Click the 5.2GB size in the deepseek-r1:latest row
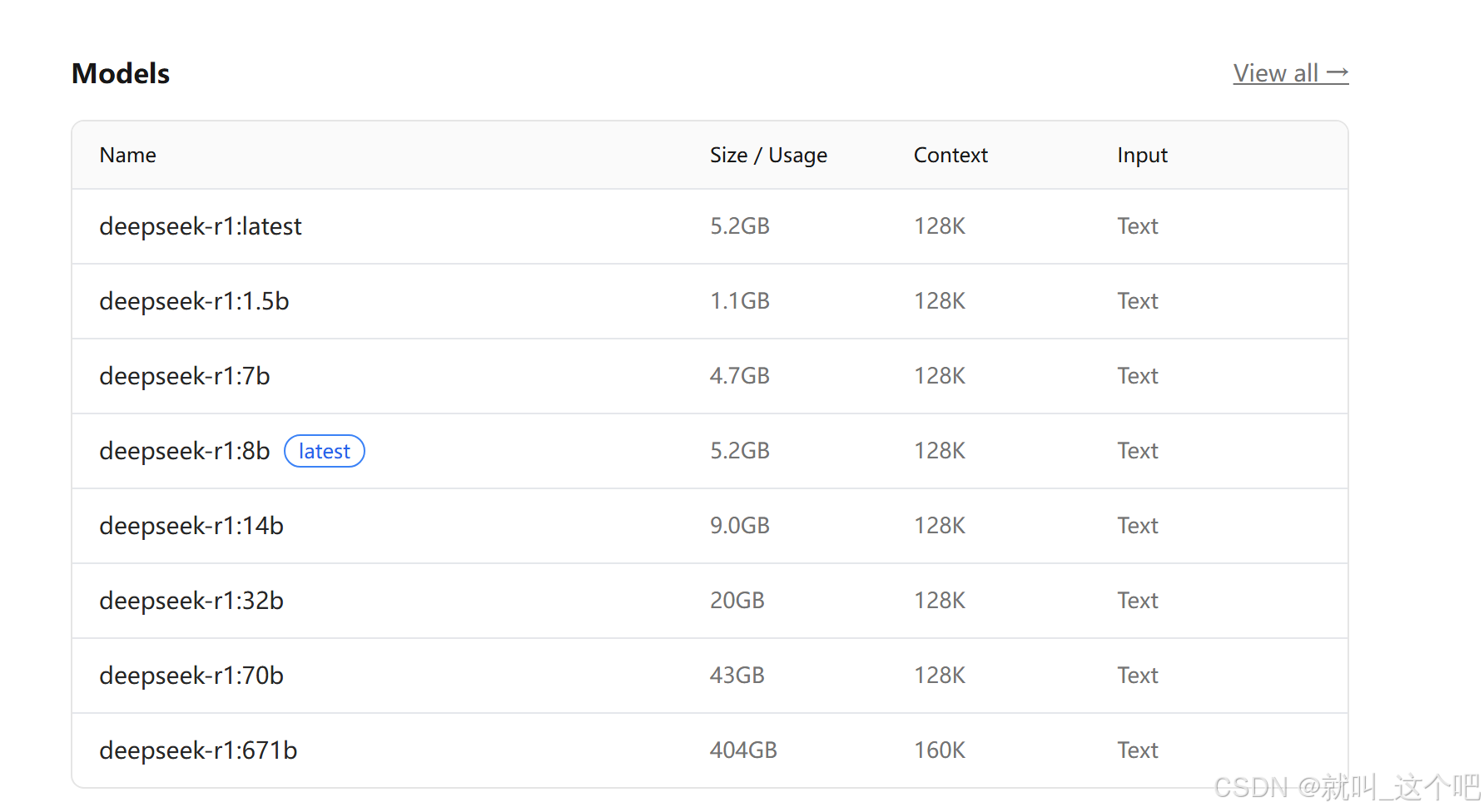This screenshot has height=812, width=1484. tap(740, 226)
